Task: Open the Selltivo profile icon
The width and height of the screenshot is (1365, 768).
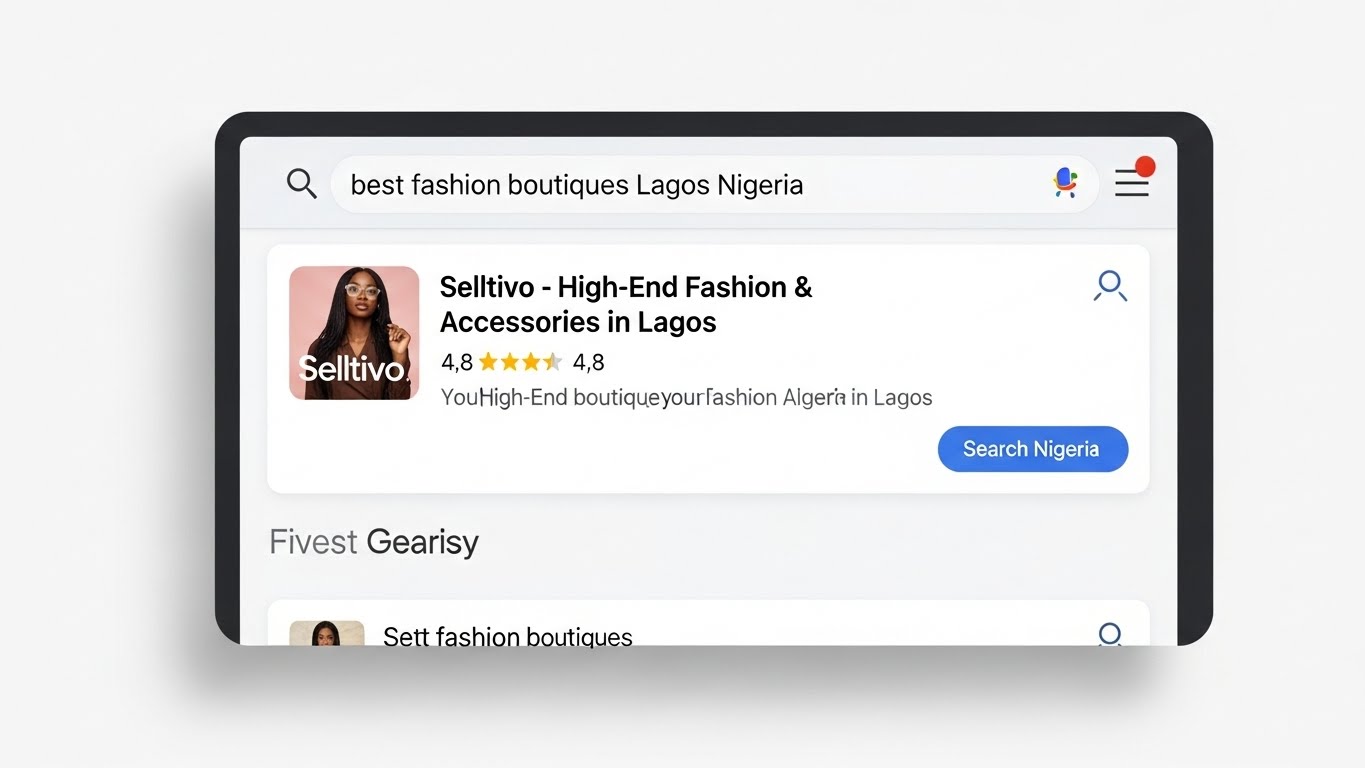Action: pos(1110,286)
